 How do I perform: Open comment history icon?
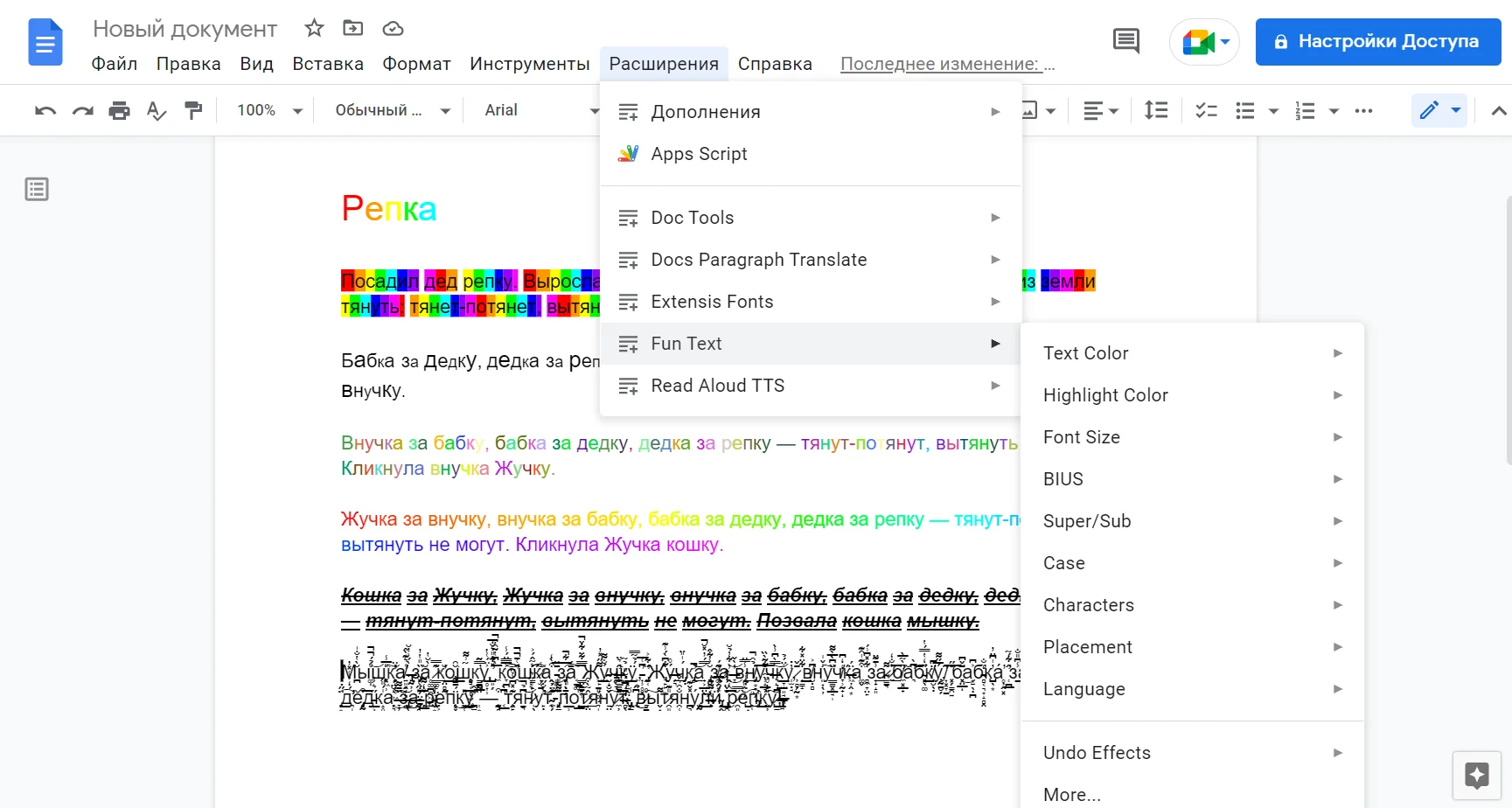(x=1125, y=41)
